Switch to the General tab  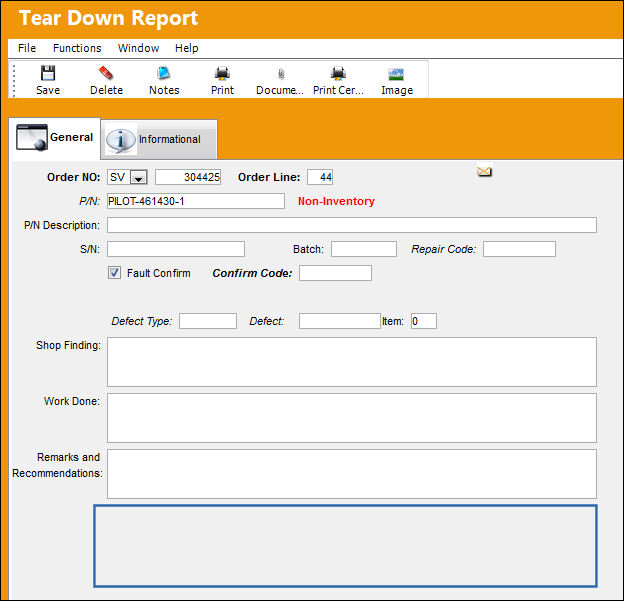55,138
